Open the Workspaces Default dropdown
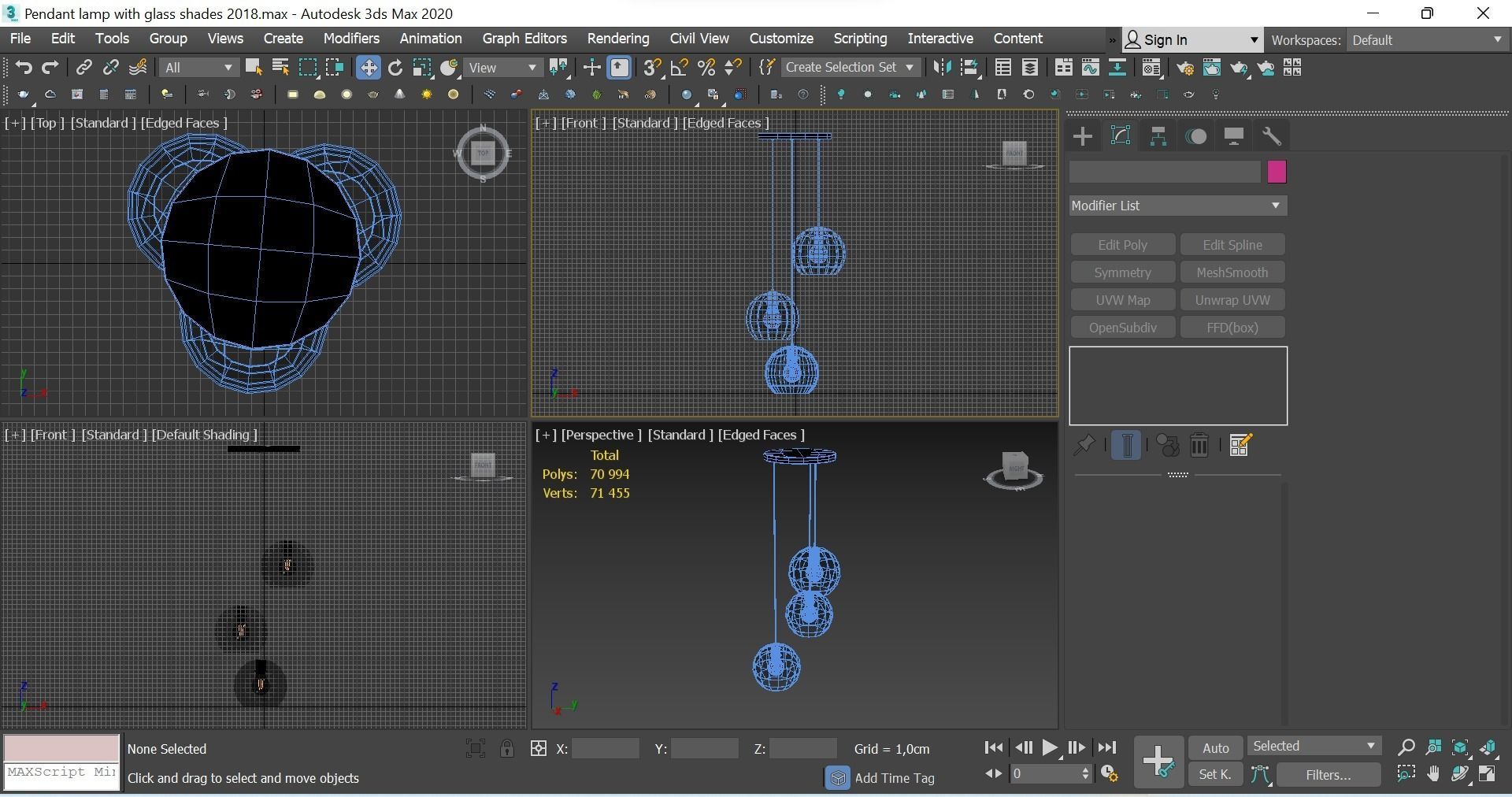 click(1427, 40)
